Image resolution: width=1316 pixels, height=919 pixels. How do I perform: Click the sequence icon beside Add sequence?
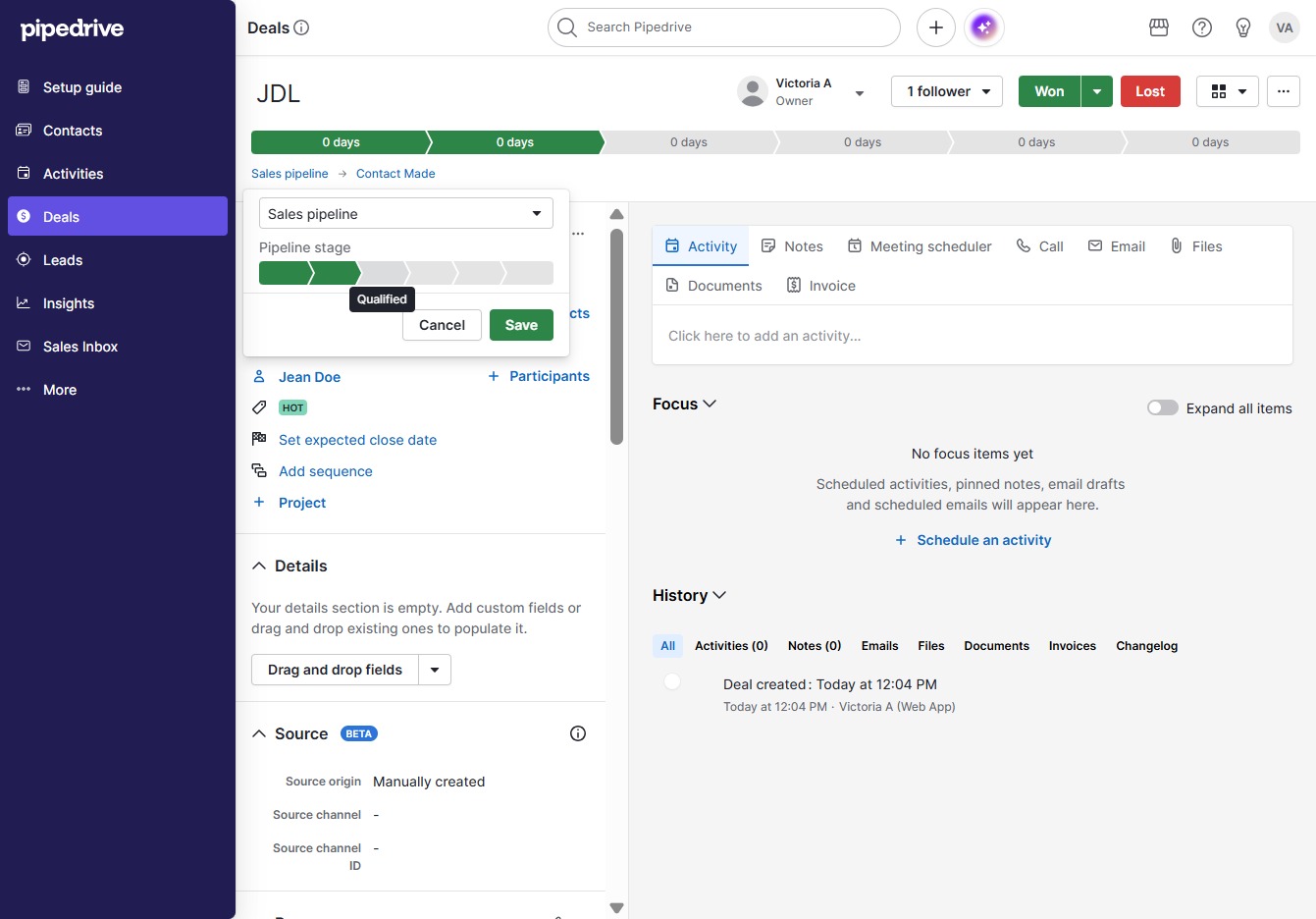tap(259, 470)
